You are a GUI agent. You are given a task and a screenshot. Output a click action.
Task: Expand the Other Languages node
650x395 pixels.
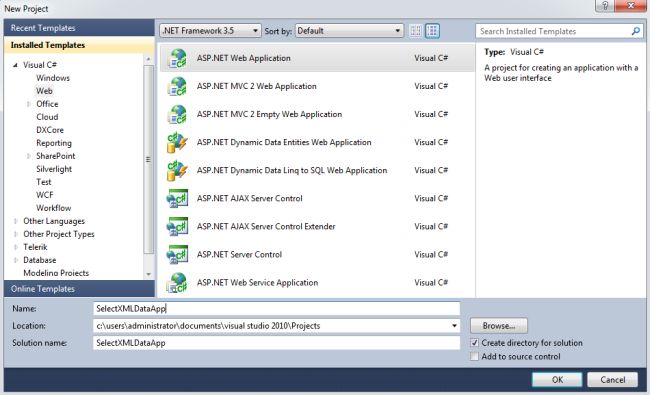coord(16,221)
